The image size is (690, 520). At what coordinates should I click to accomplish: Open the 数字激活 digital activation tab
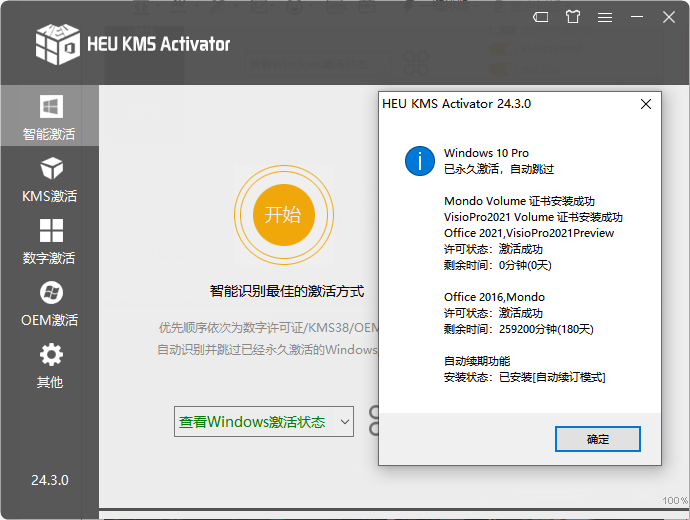coord(49,242)
